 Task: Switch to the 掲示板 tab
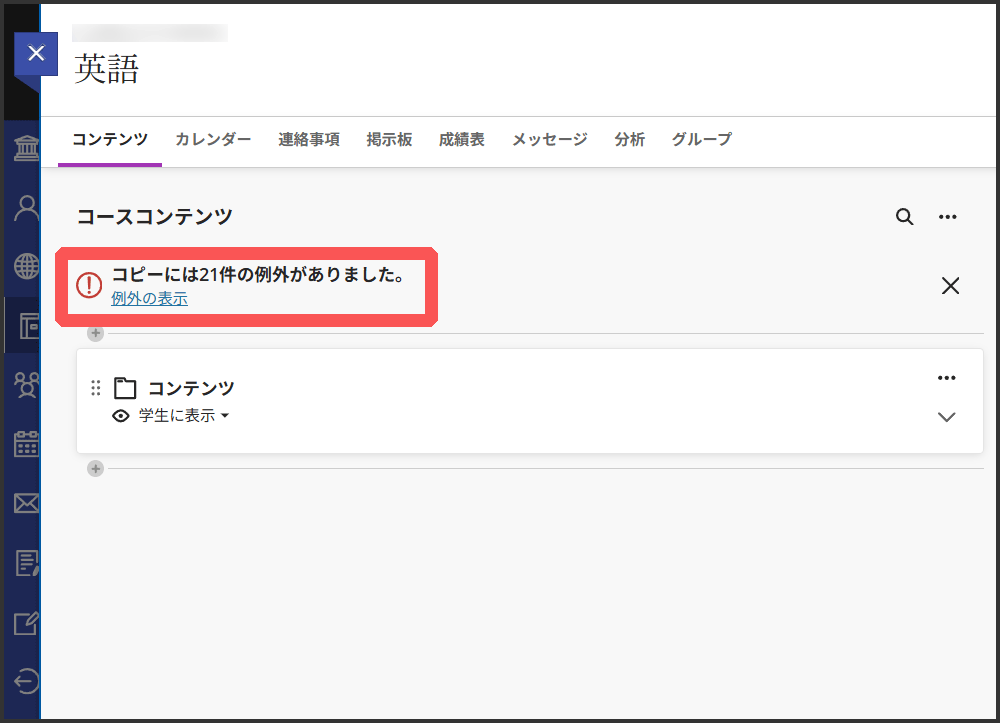coord(389,140)
